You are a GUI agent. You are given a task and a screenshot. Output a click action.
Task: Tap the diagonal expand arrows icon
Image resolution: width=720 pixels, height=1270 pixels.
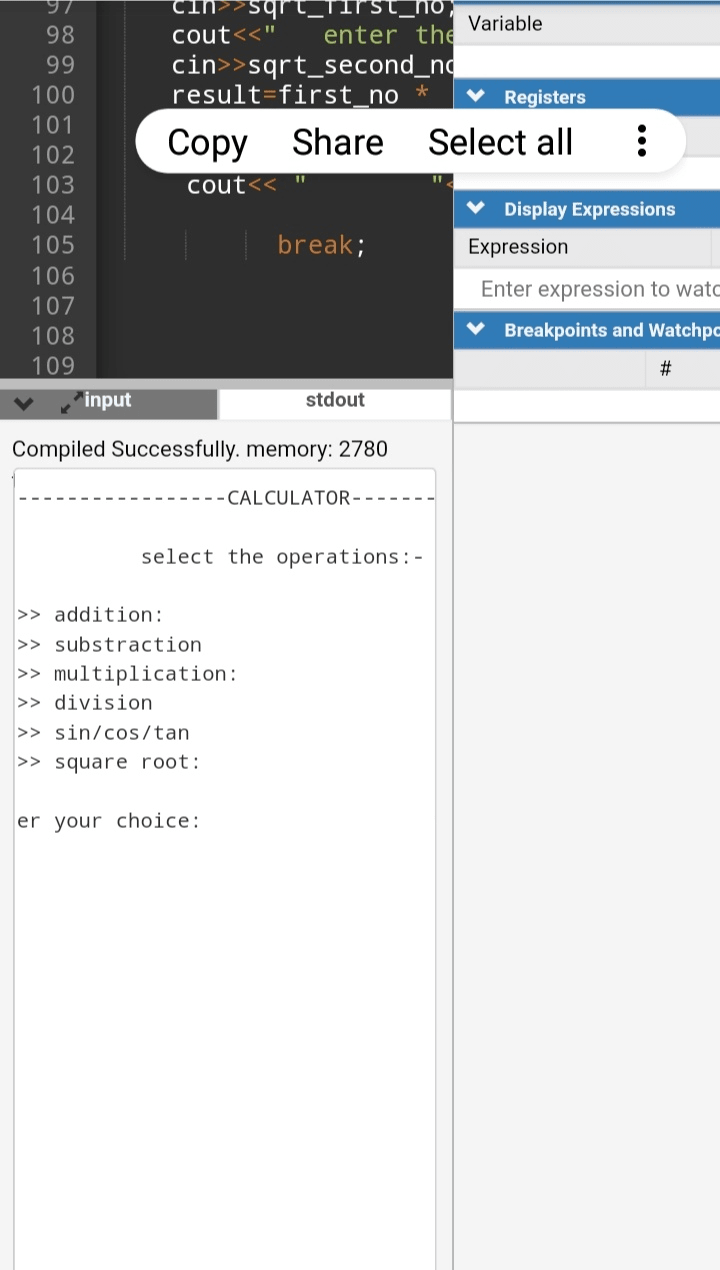click(70, 401)
